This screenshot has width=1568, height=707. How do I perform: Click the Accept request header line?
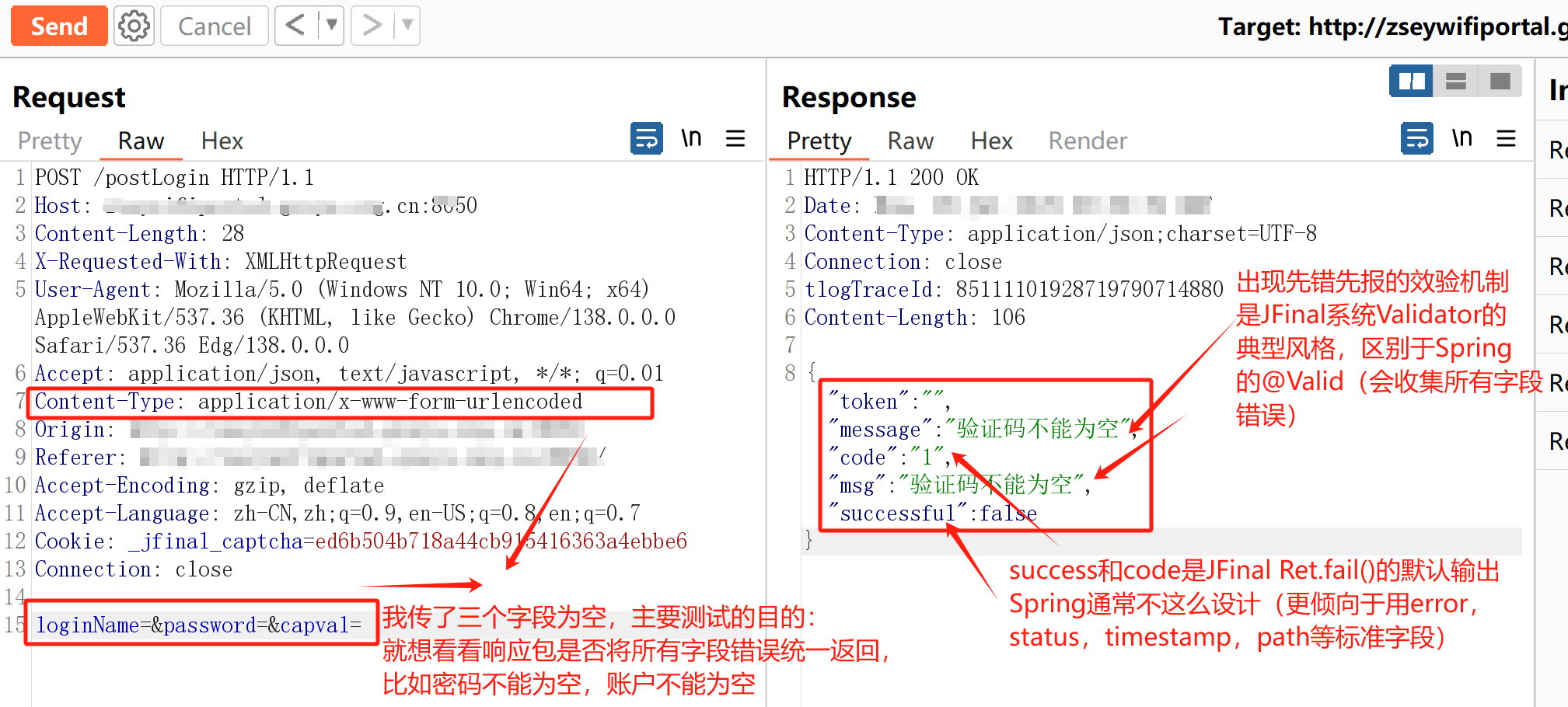click(349, 374)
